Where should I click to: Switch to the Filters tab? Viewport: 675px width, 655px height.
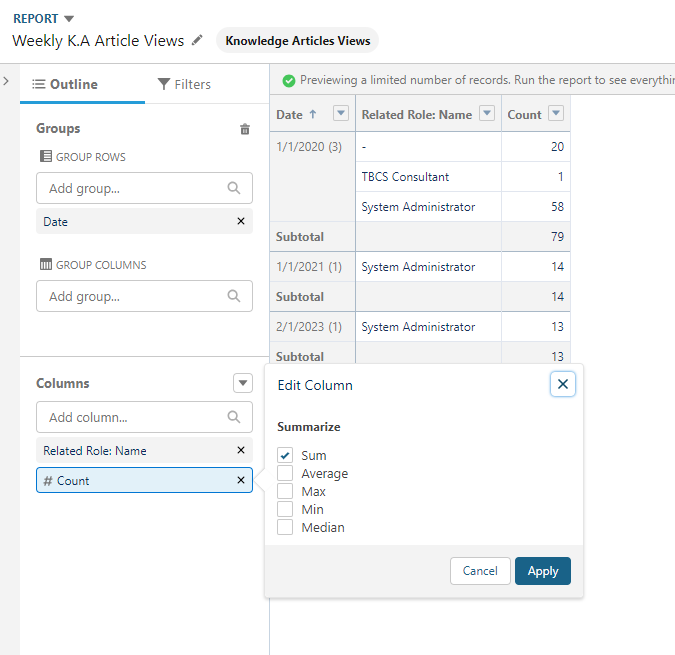pyautogui.click(x=184, y=84)
